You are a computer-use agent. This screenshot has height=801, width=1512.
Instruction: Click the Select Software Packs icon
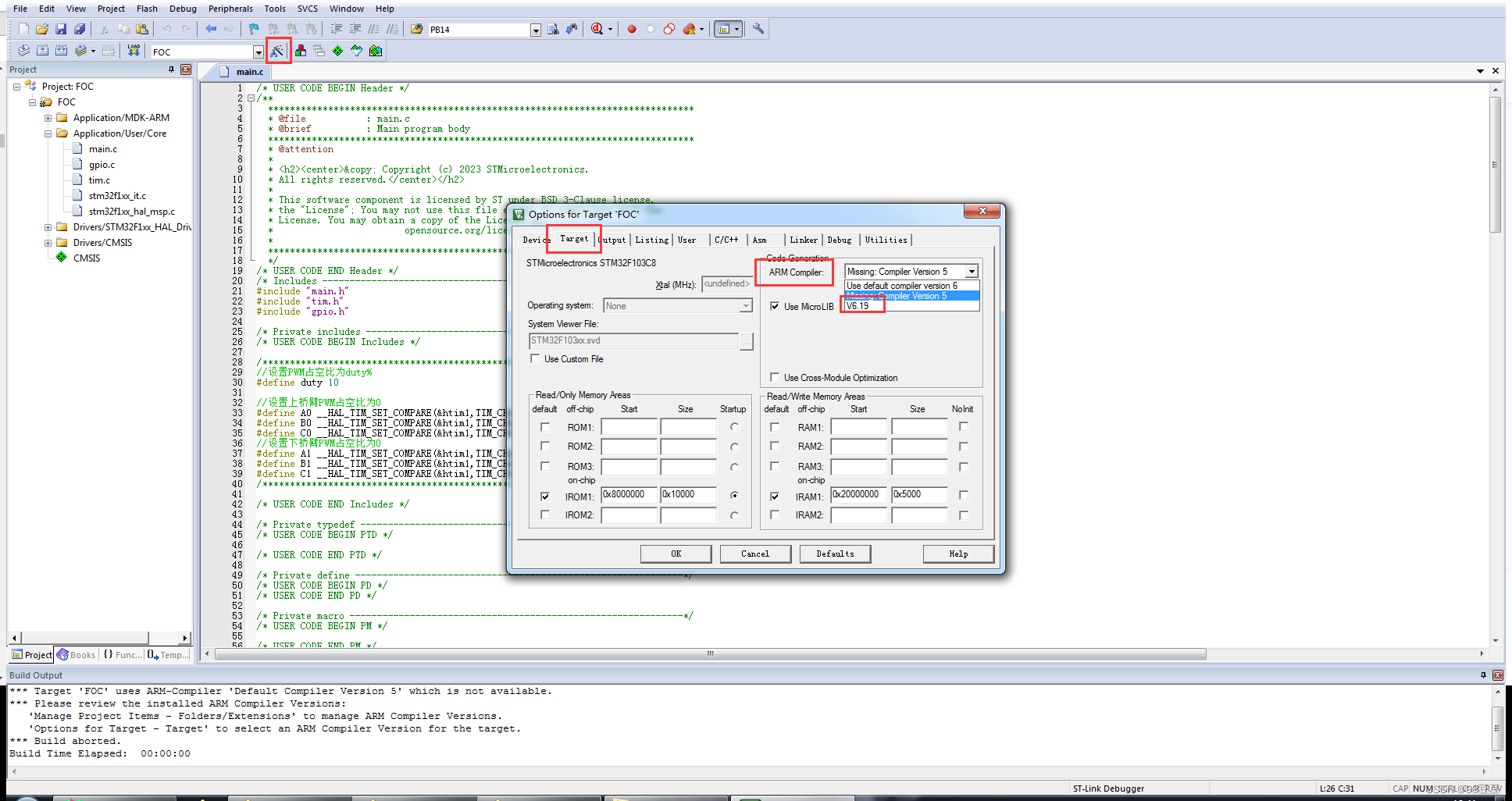tap(357, 51)
